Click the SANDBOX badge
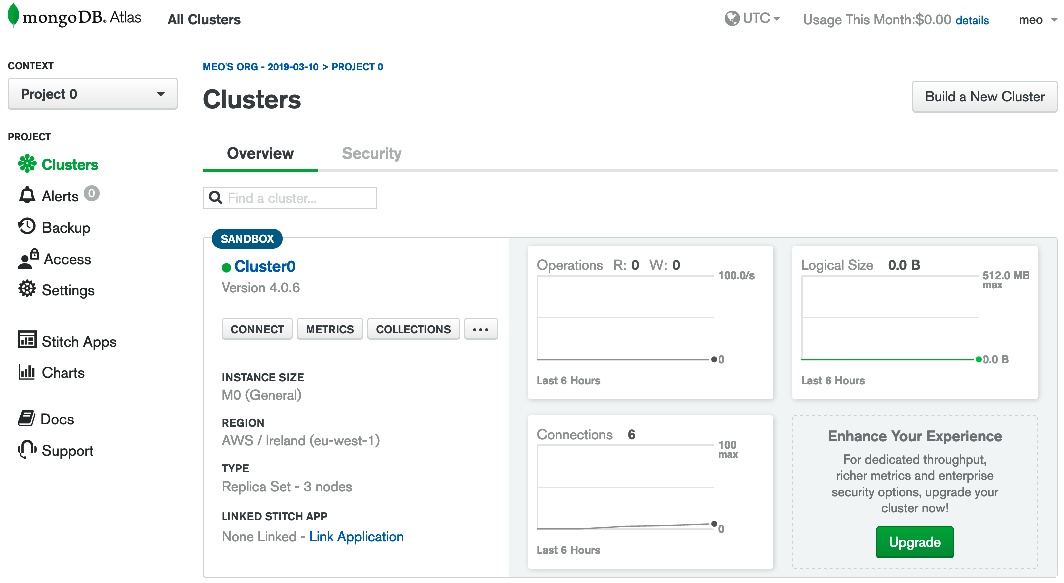This screenshot has height=583, width=1064. (x=247, y=239)
